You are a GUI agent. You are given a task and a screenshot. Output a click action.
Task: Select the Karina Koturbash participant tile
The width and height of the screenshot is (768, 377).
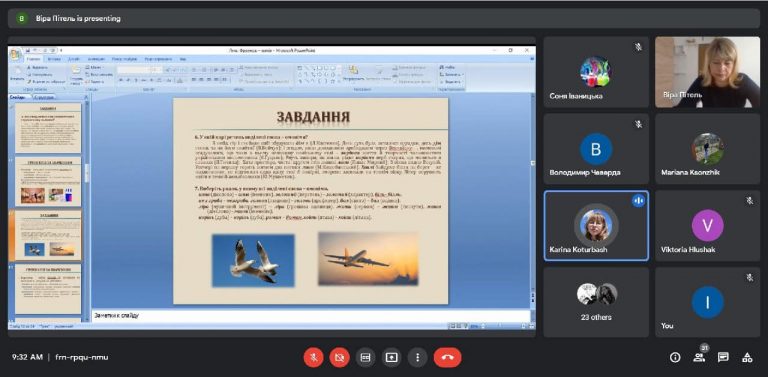[x=596, y=226]
